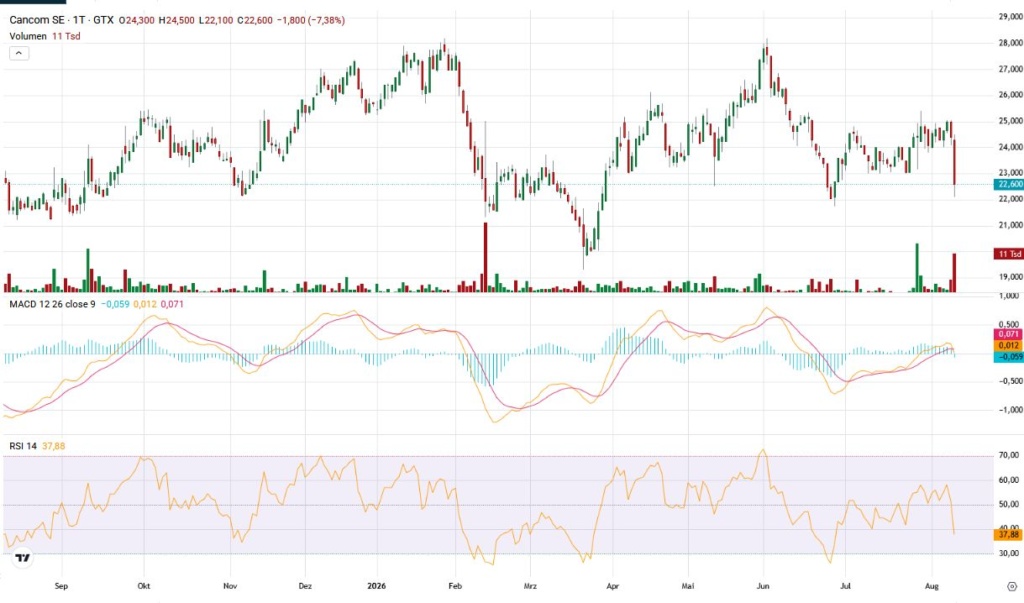Click the 37,88 value in RSI legend
Screen dimensions: 1024x603
pyautogui.click(x=54, y=446)
